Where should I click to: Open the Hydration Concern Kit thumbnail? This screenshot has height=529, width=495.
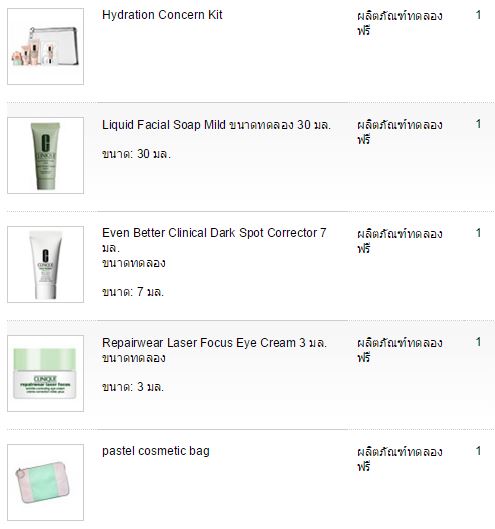[46, 47]
